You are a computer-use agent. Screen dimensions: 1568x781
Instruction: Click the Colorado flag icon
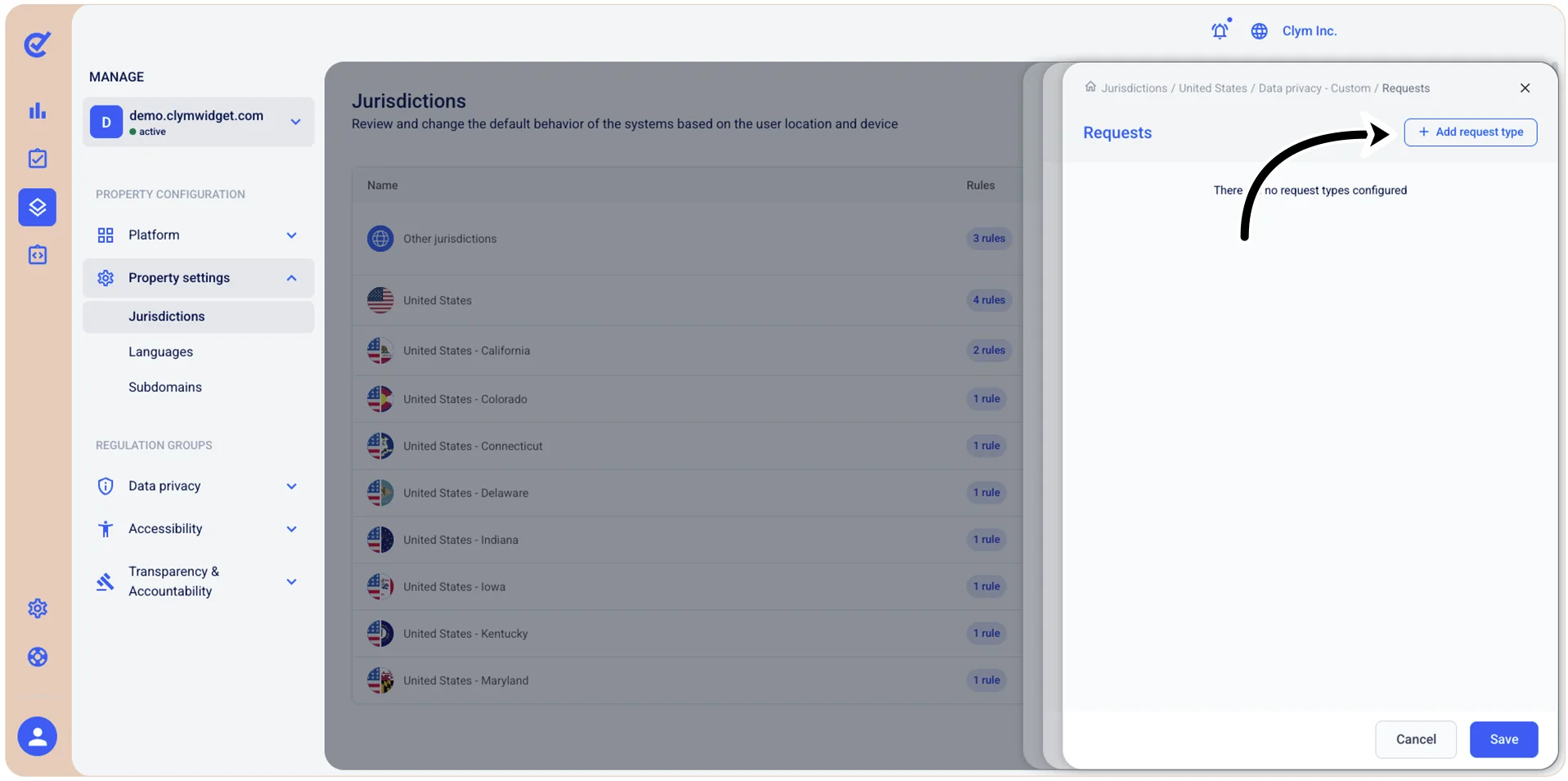tap(380, 399)
